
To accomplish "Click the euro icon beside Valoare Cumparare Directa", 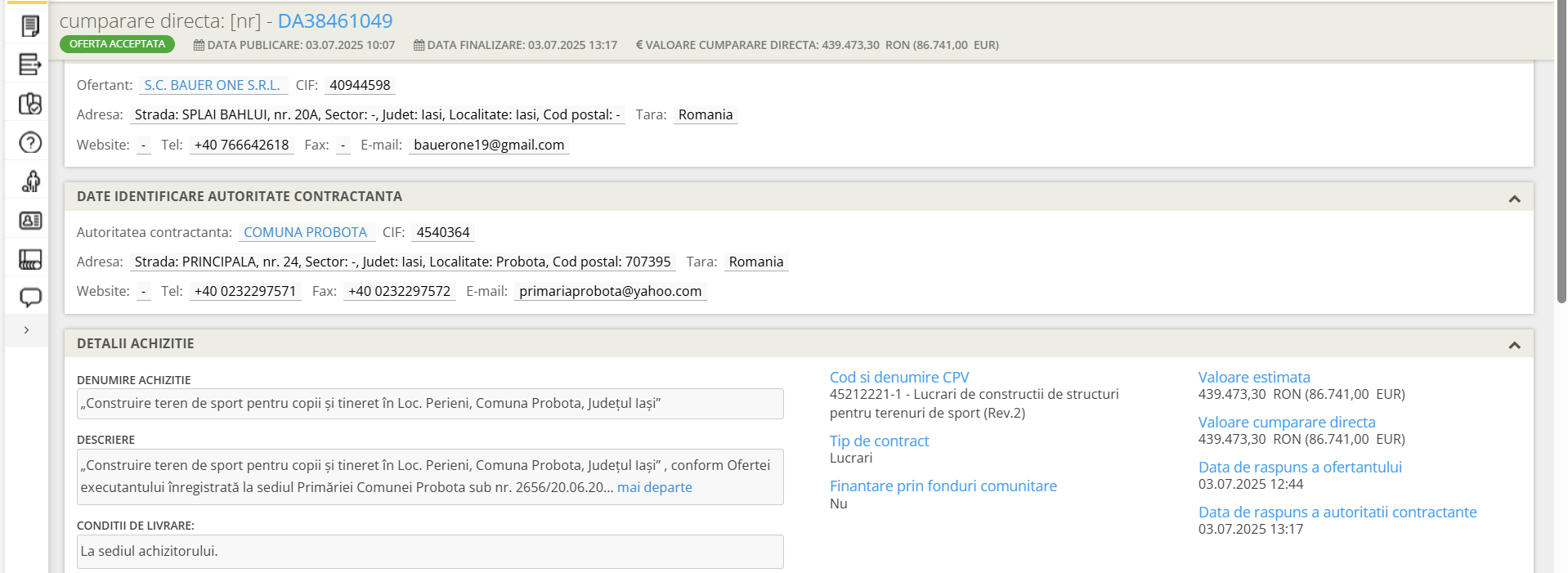I will (x=639, y=45).
